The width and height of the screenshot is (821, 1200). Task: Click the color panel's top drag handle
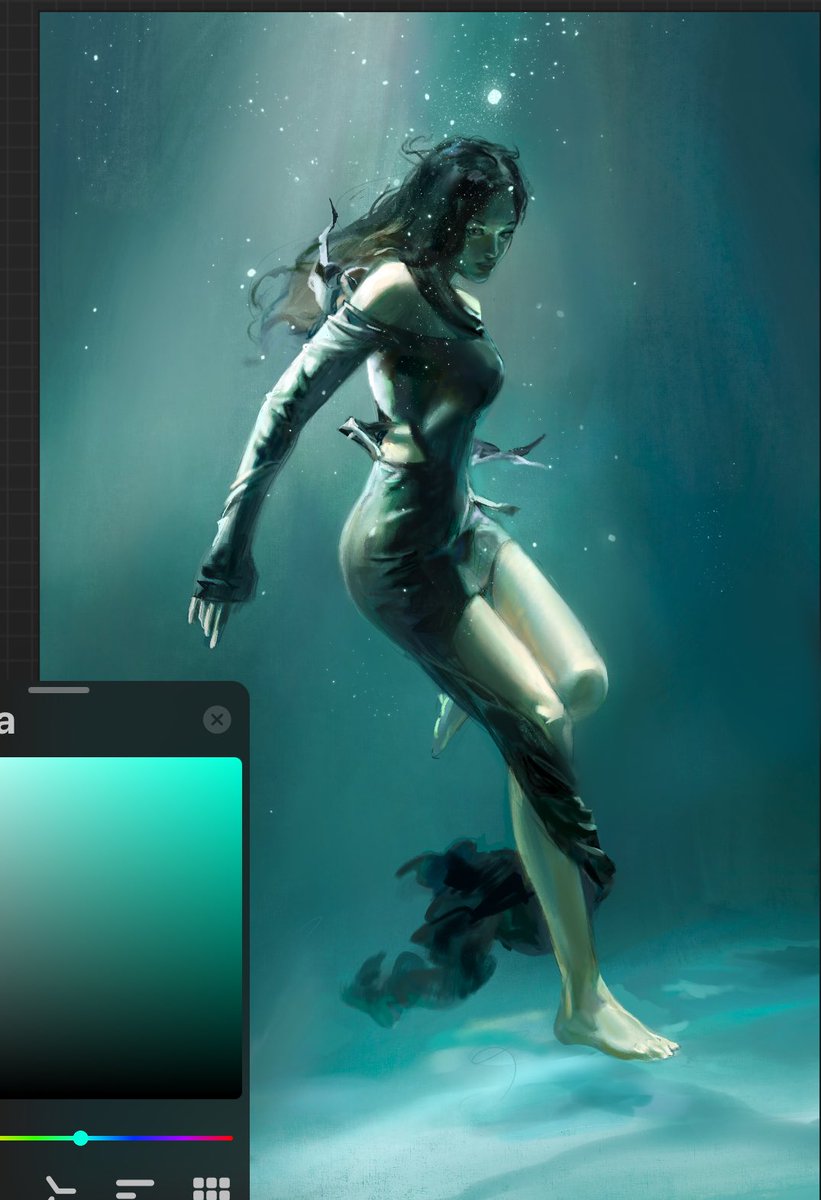point(58,689)
